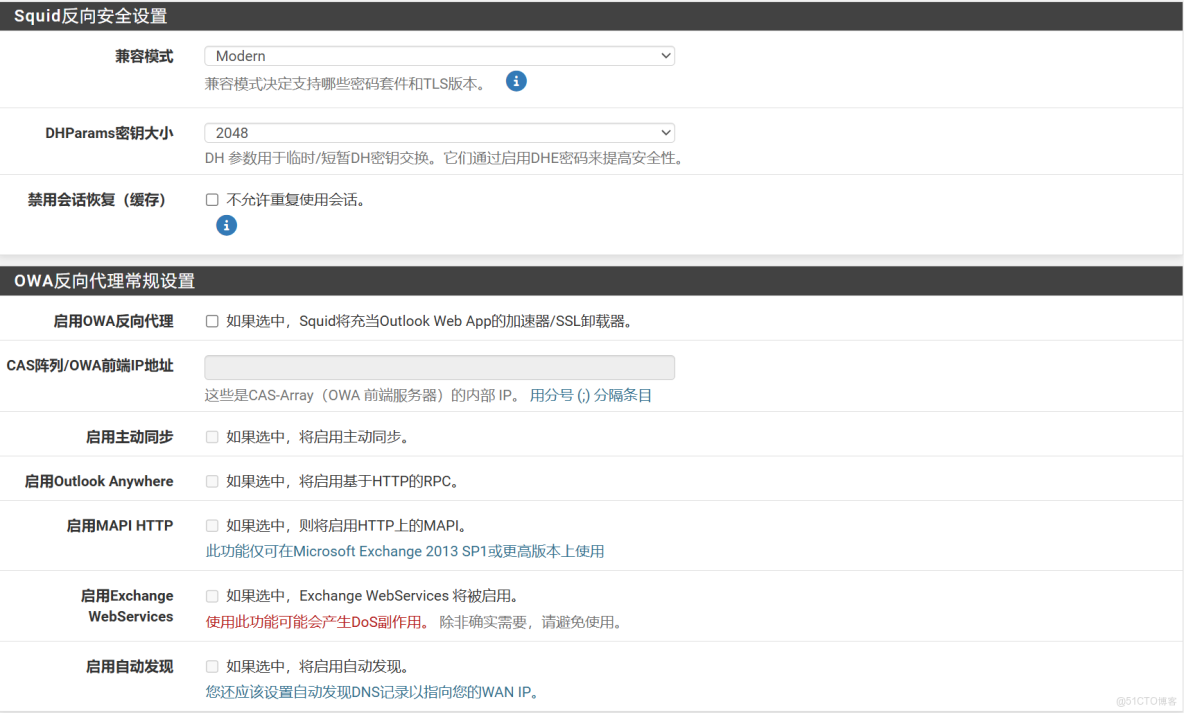Click the Squid反向安全设置 section header

point(91,16)
